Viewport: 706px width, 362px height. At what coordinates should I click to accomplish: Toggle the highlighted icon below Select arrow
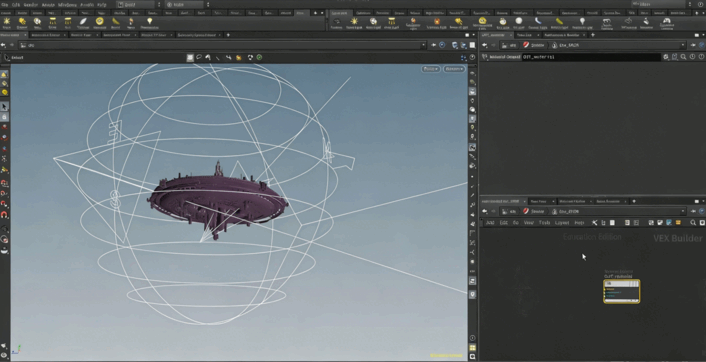click(5, 117)
